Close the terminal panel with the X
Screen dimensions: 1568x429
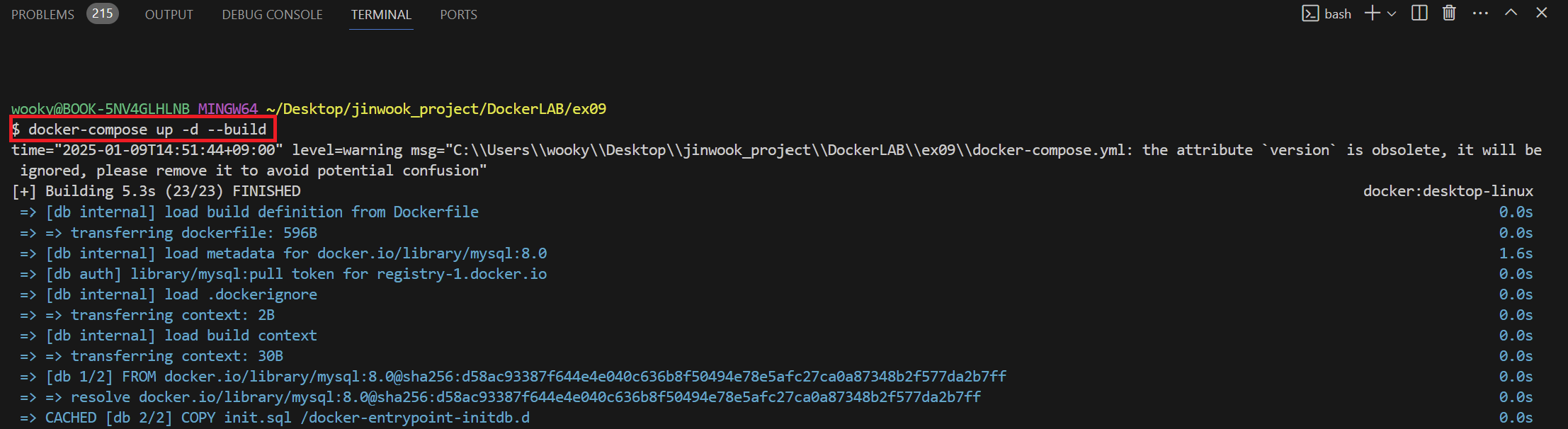[1541, 13]
